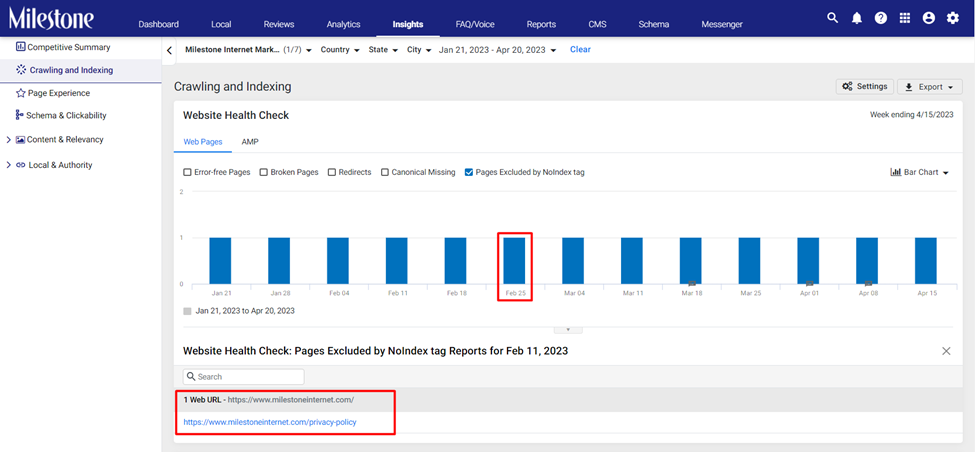The image size is (975, 452).
Task: Click the annotation comment icon at Apr 01
Action: pyautogui.click(x=810, y=284)
